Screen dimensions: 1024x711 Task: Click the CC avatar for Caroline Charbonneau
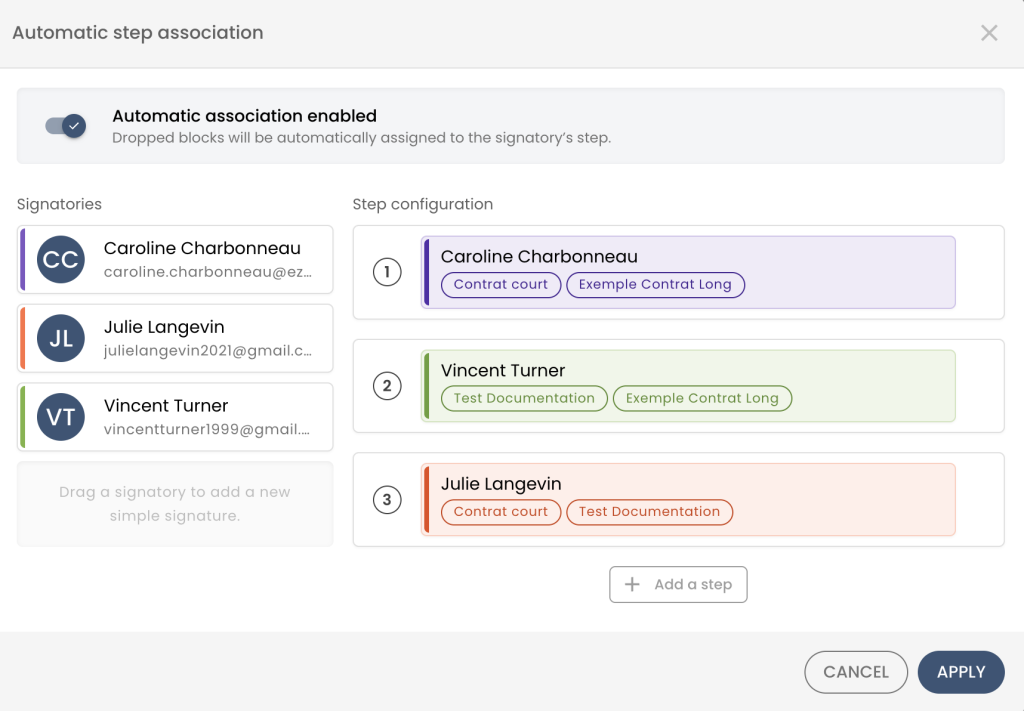[61, 260]
